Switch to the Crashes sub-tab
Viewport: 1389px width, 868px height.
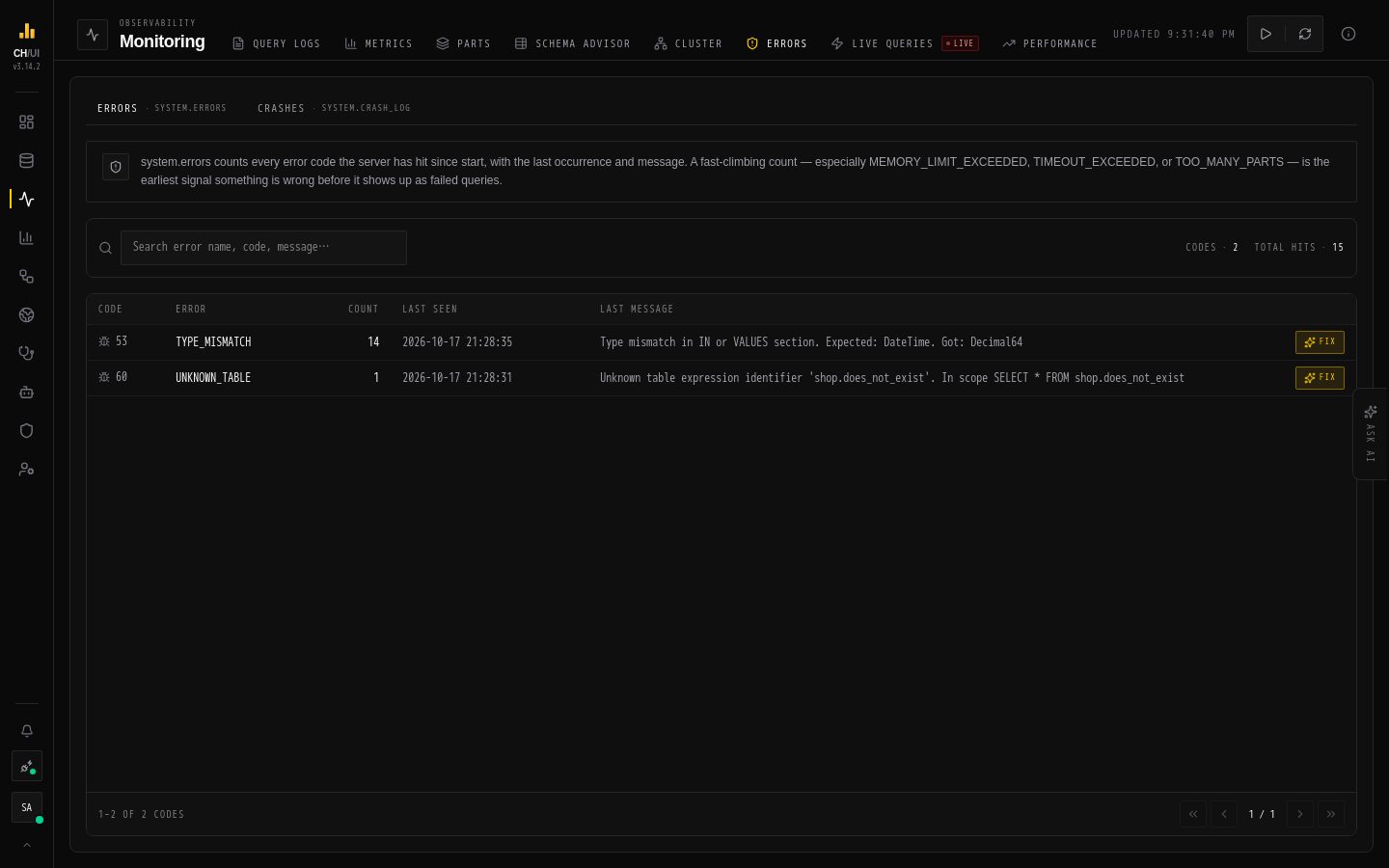pyautogui.click(x=334, y=108)
